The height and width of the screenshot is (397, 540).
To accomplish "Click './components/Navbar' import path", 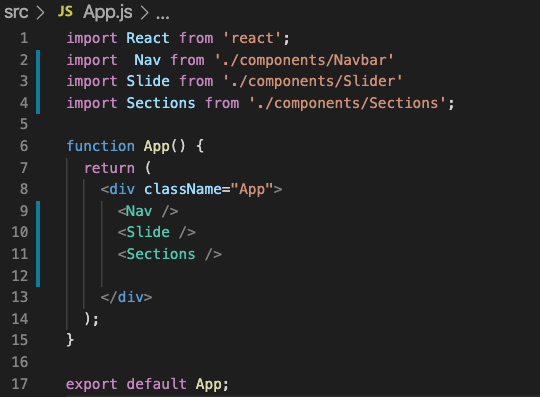I will click(304, 60).
